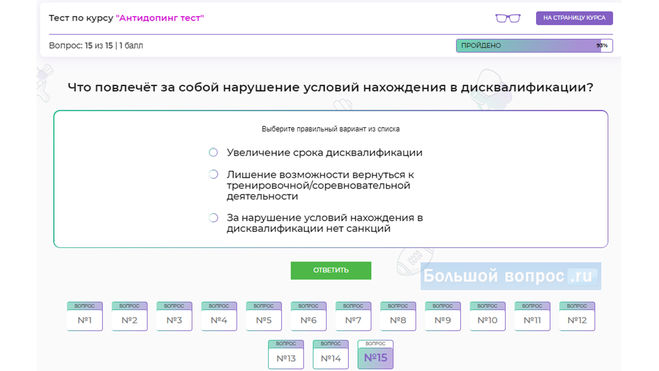Select "Увеличение срока дисквалификации" radio option
Viewport: 659px width, 371px height.
pyautogui.click(x=214, y=153)
